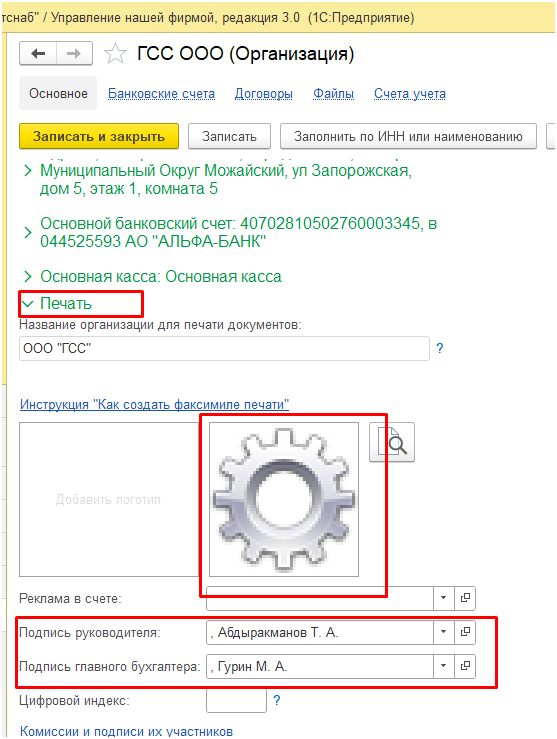Open dropdown for Подпись руководителя field

pyautogui.click(x=443, y=632)
